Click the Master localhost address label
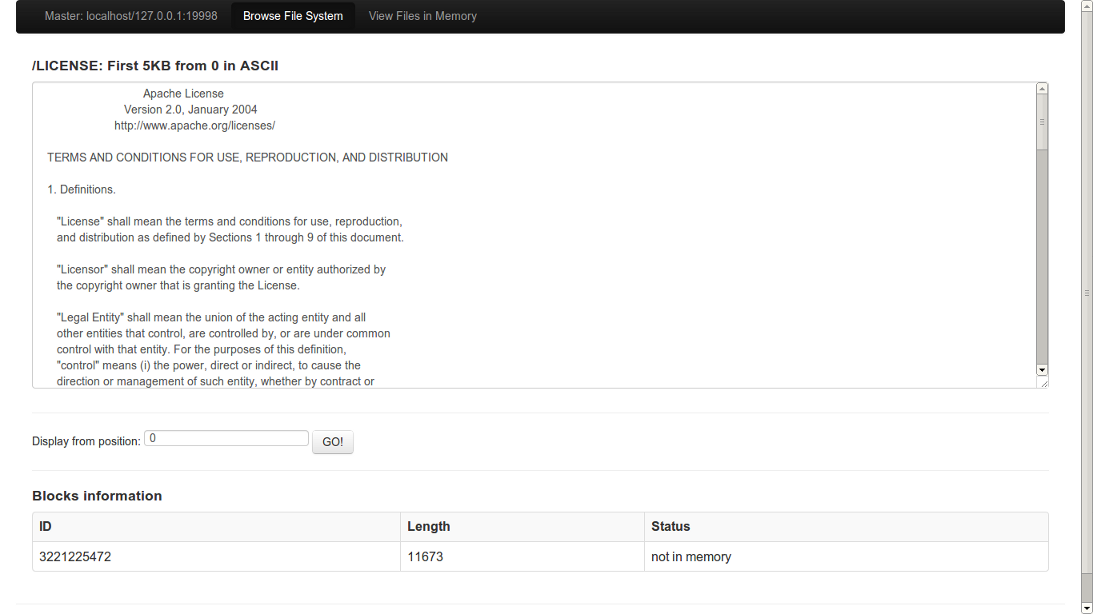The image size is (1093, 614). click(131, 16)
